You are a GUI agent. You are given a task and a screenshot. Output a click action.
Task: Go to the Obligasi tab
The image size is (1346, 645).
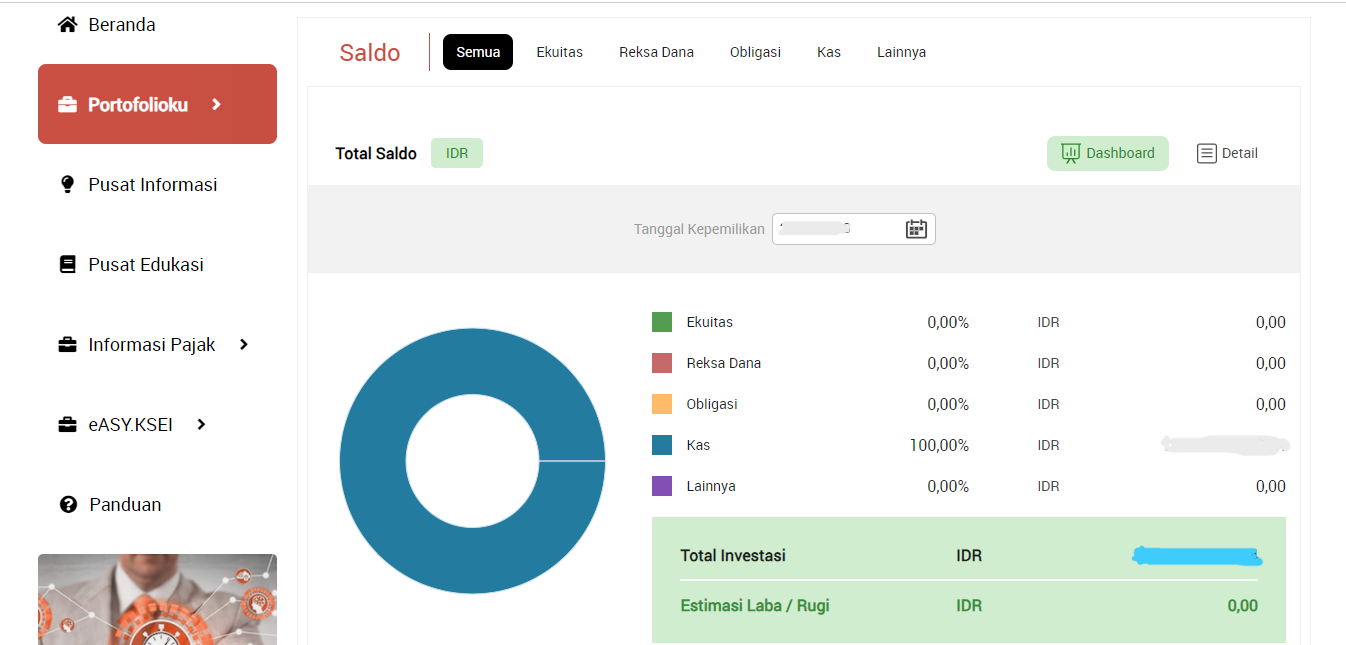(755, 52)
